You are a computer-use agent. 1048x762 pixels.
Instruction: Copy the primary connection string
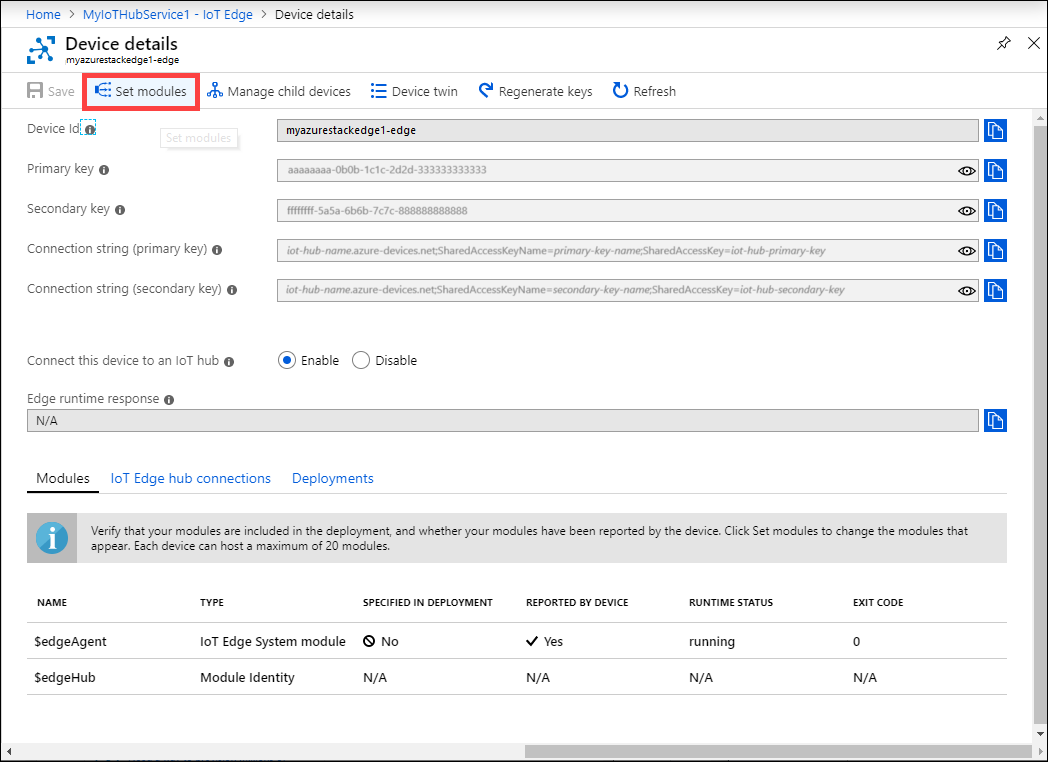[995, 251]
